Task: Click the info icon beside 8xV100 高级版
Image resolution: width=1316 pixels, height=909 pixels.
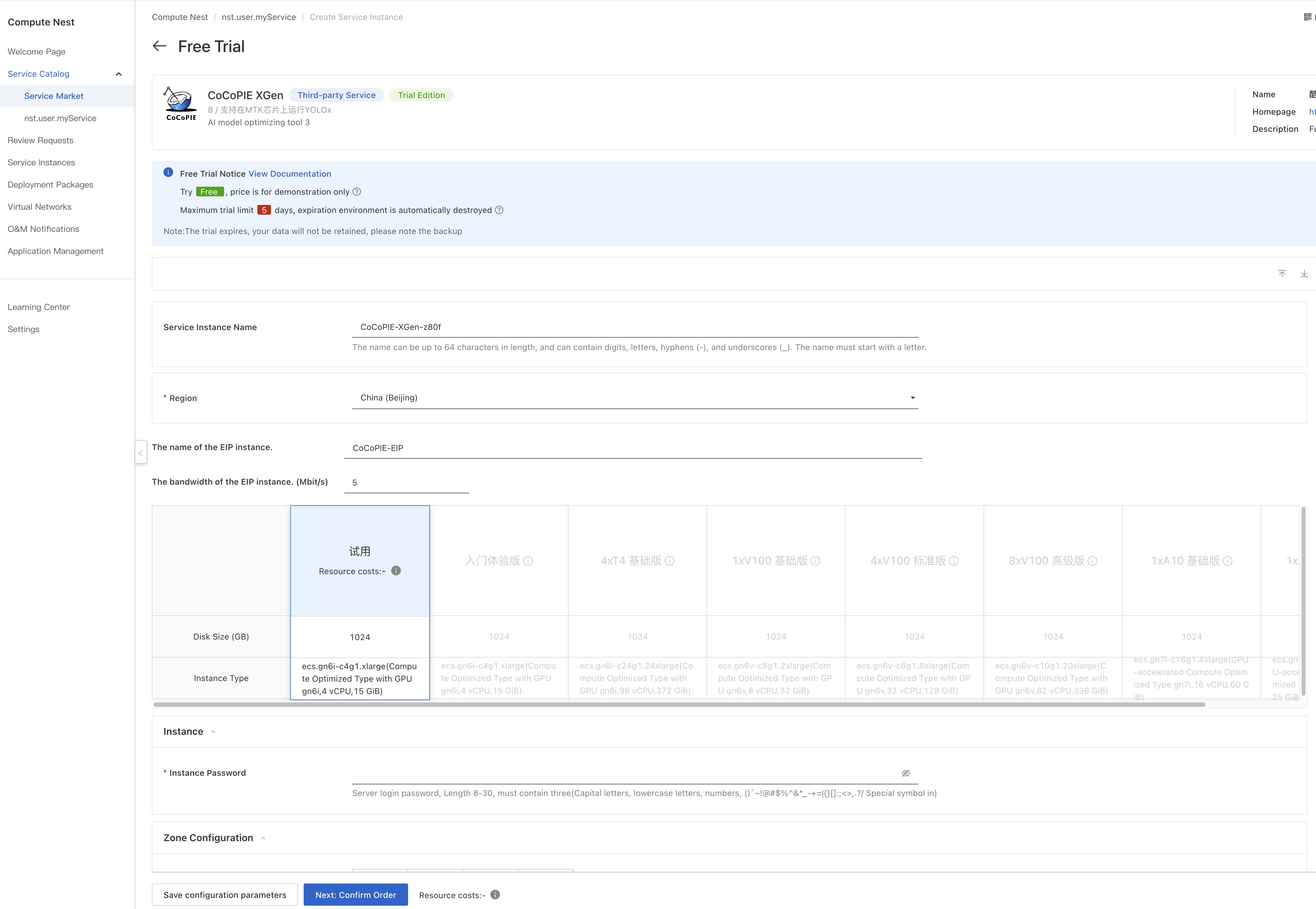Action: point(1092,561)
